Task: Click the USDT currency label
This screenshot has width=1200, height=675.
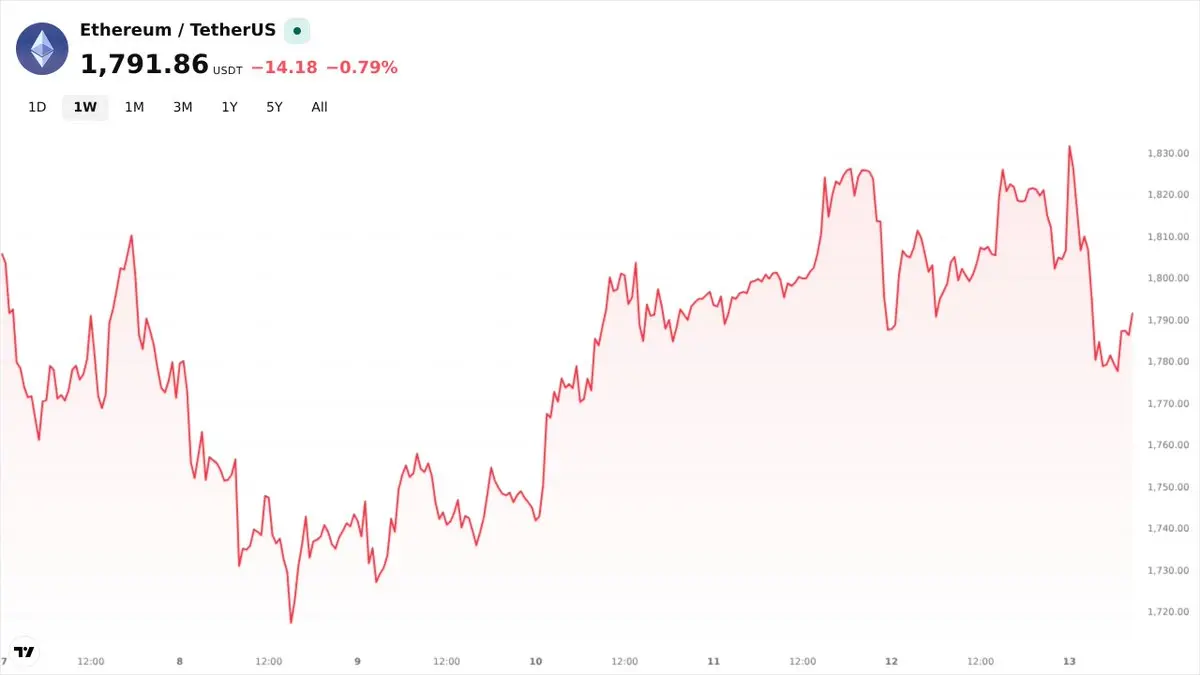Action: click(x=227, y=71)
